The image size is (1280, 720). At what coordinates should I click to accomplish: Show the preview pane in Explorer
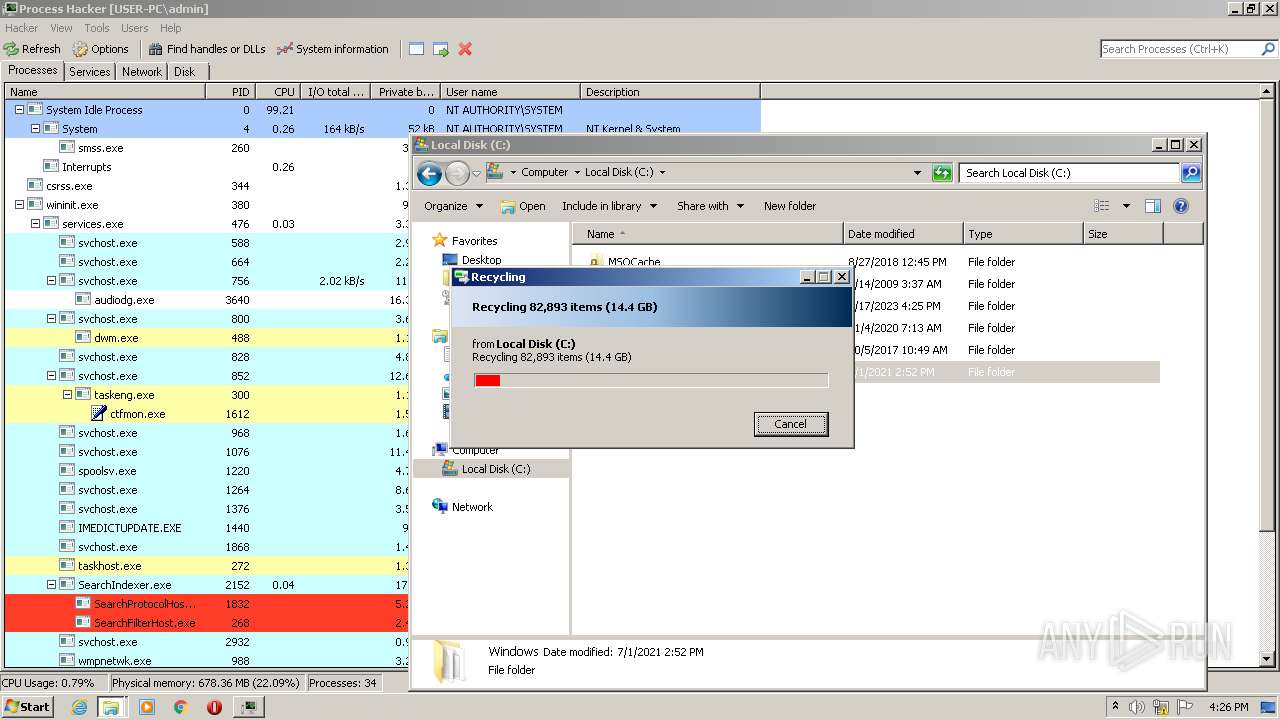pyautogui.click(x=1153, y=206)
